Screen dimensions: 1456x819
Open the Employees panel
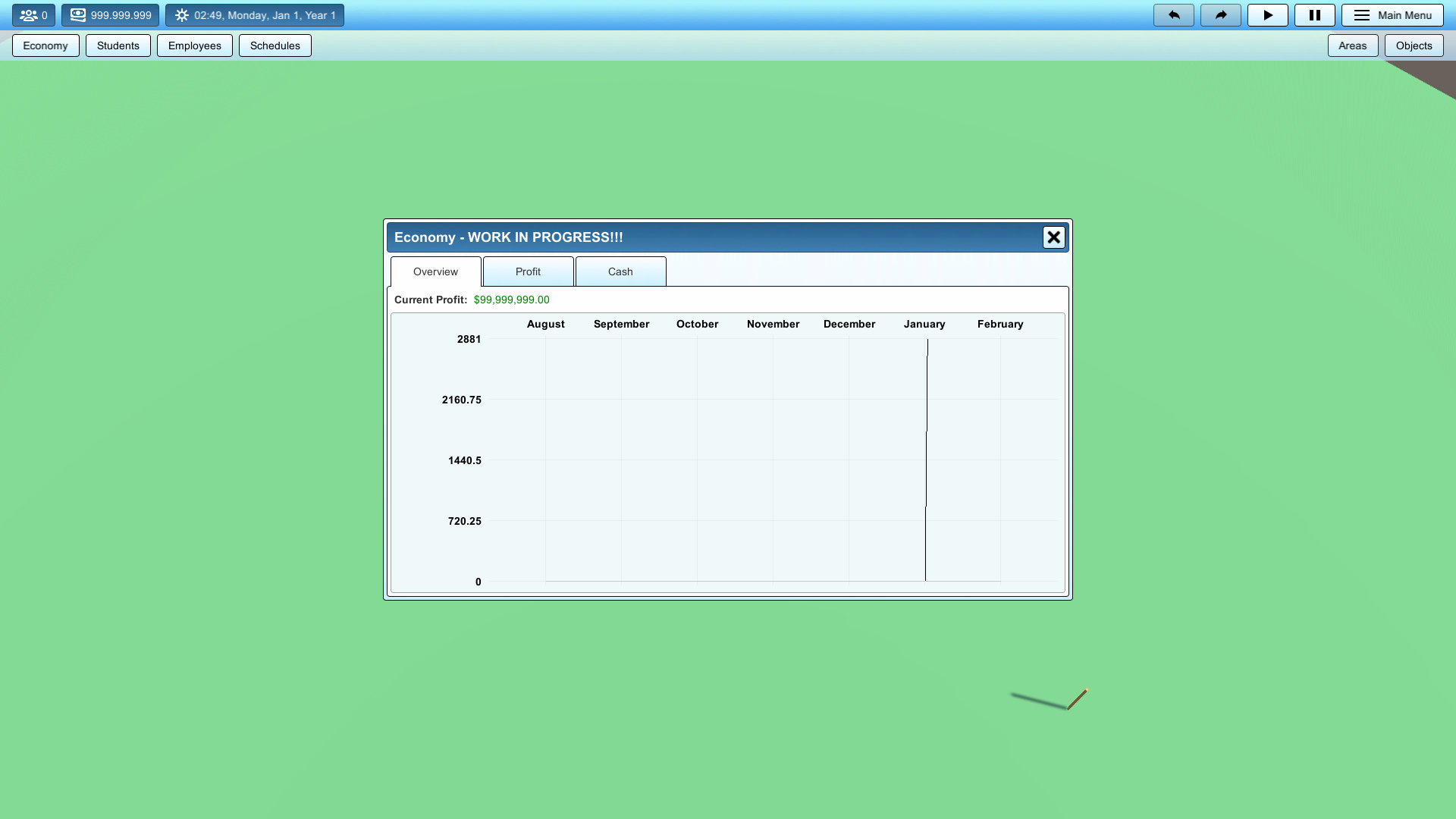tap(194, 45)
